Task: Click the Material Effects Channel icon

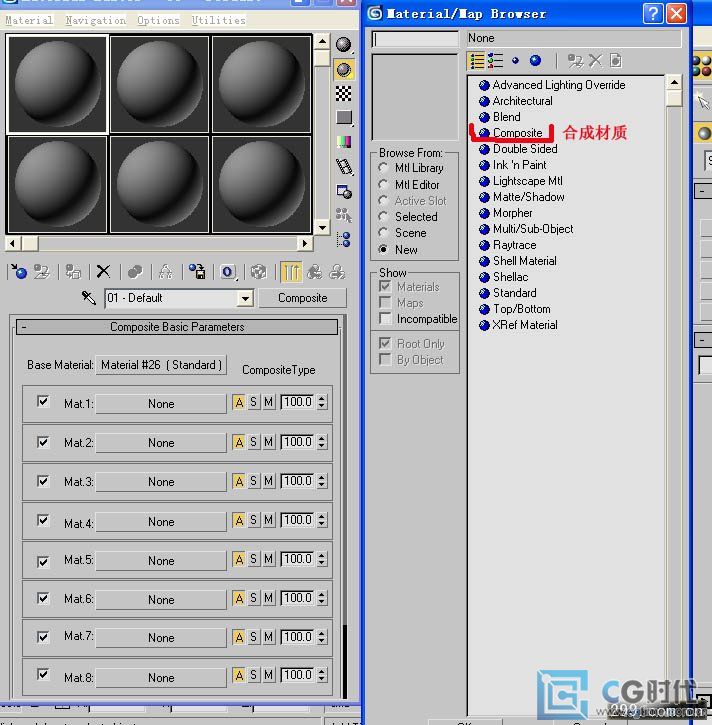Action: click(x=228, y=272)
